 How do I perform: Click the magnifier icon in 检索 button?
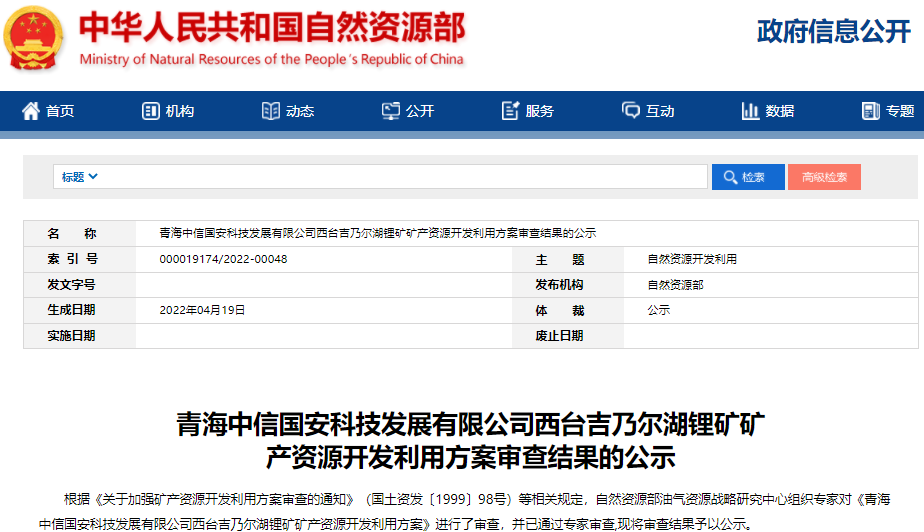point(730,177)
